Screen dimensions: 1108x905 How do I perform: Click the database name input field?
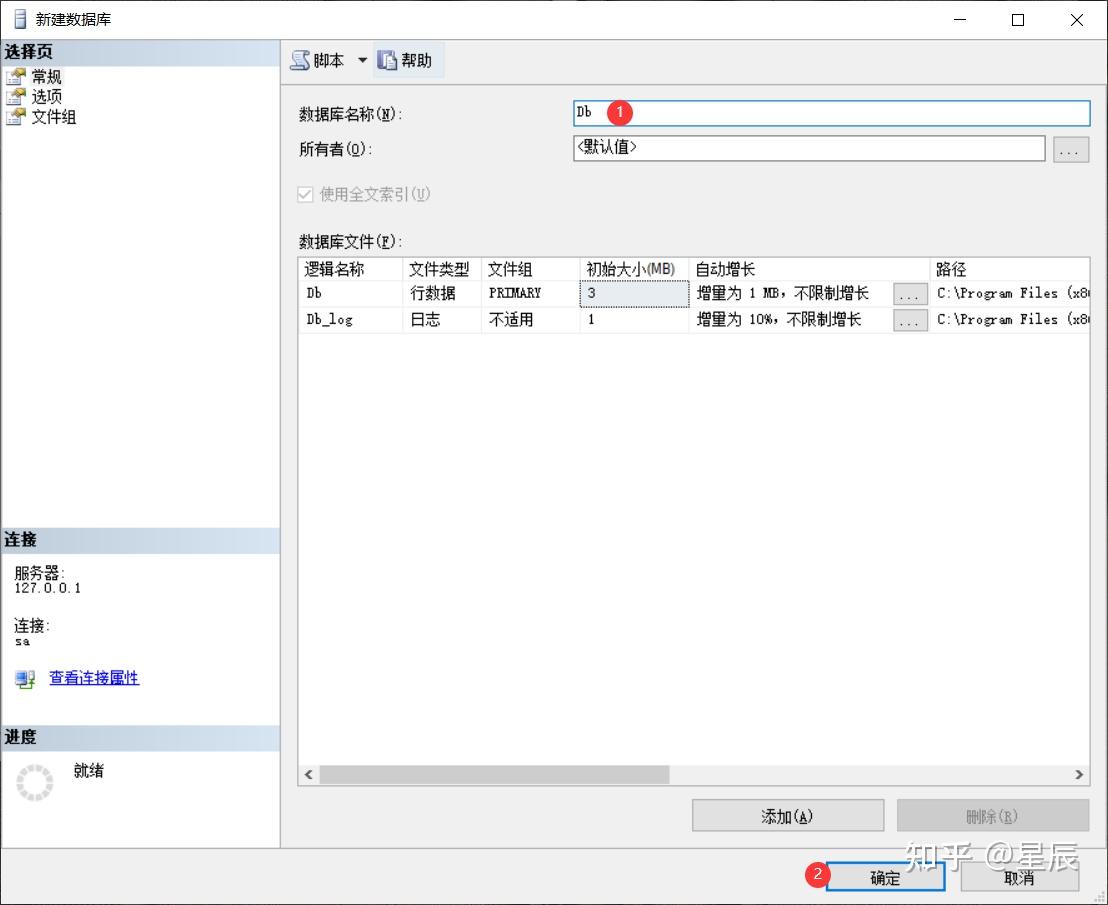click(832, 113)
